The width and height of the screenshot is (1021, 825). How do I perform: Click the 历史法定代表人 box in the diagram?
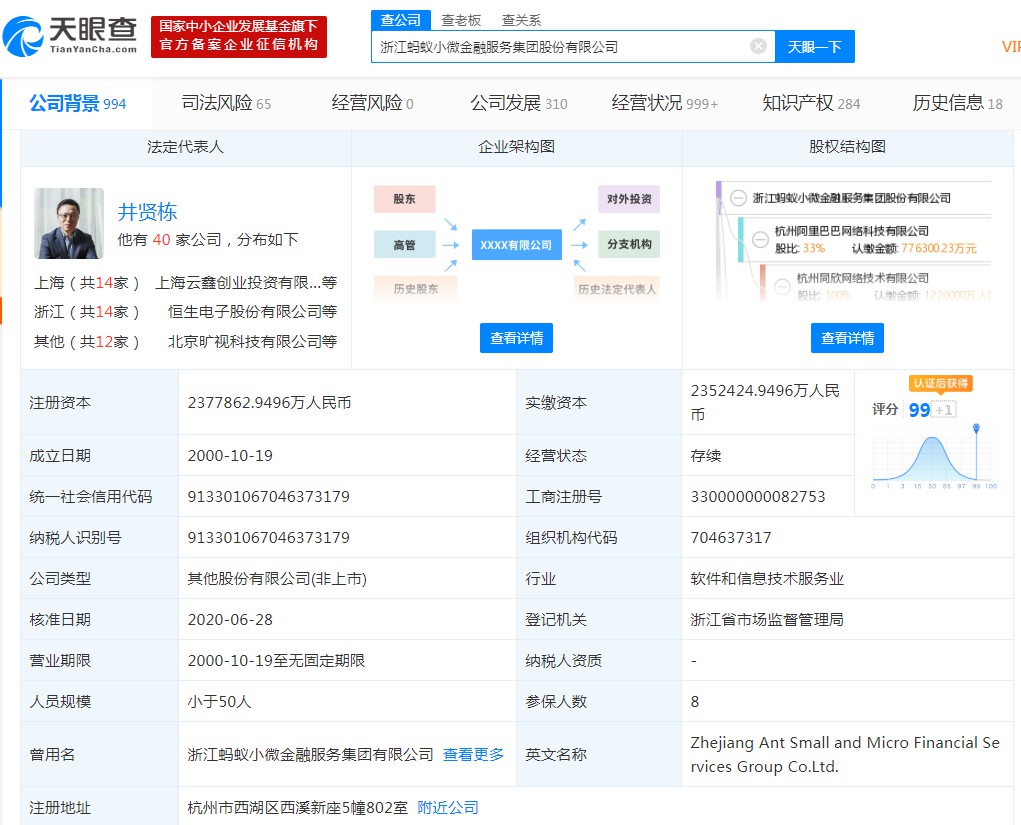[617, 288]
